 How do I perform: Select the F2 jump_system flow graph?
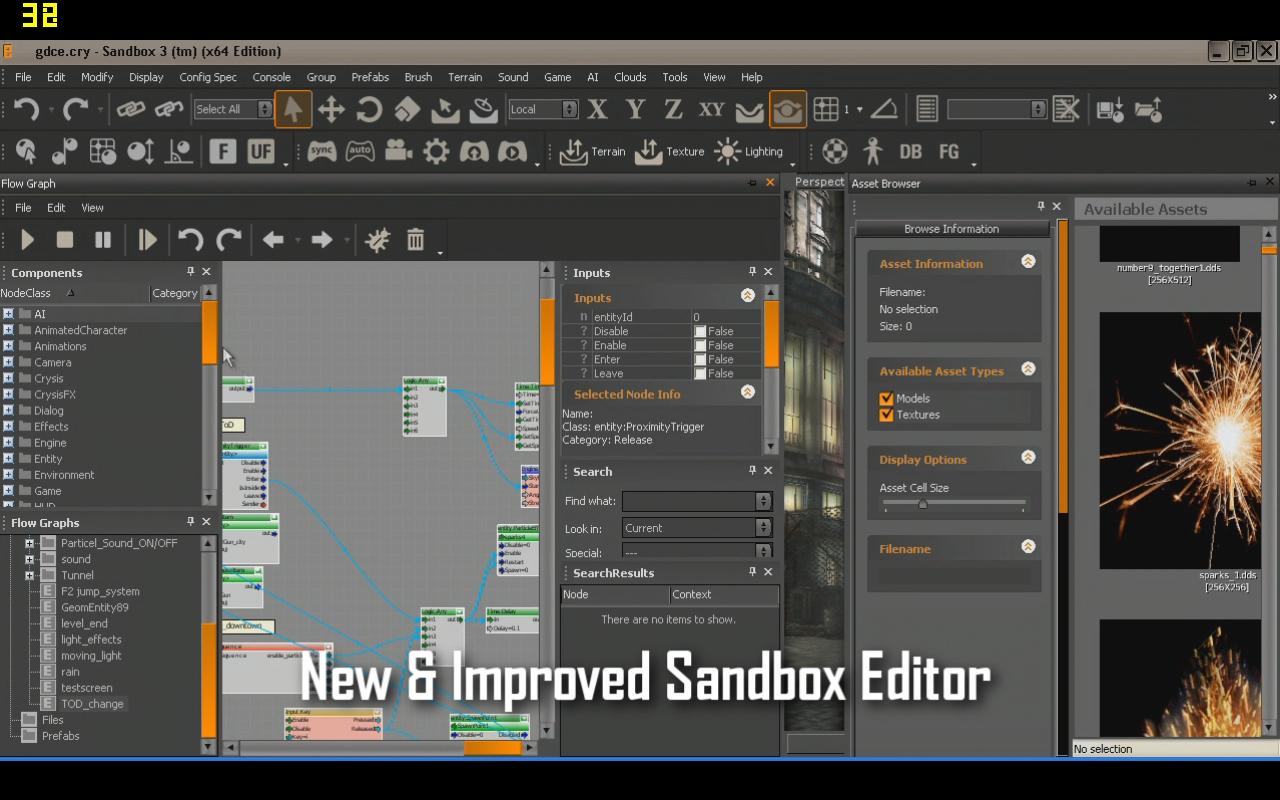[100, 591]
